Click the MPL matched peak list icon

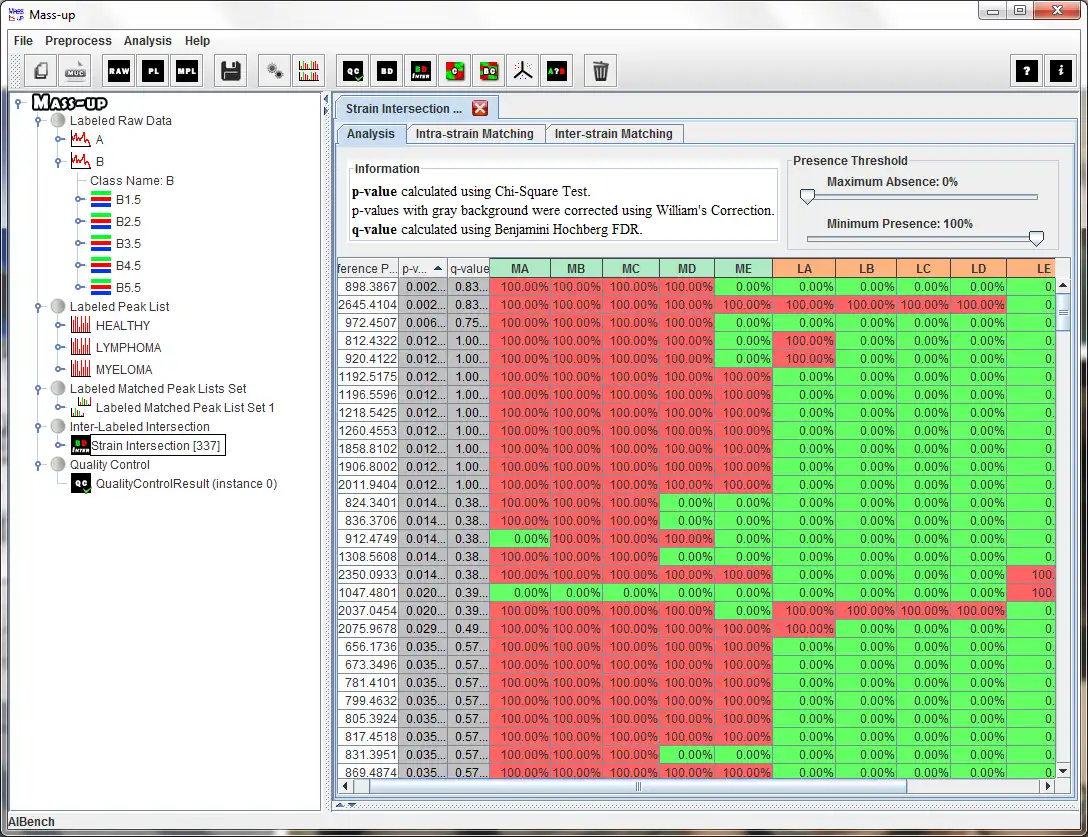pos(187,71)
